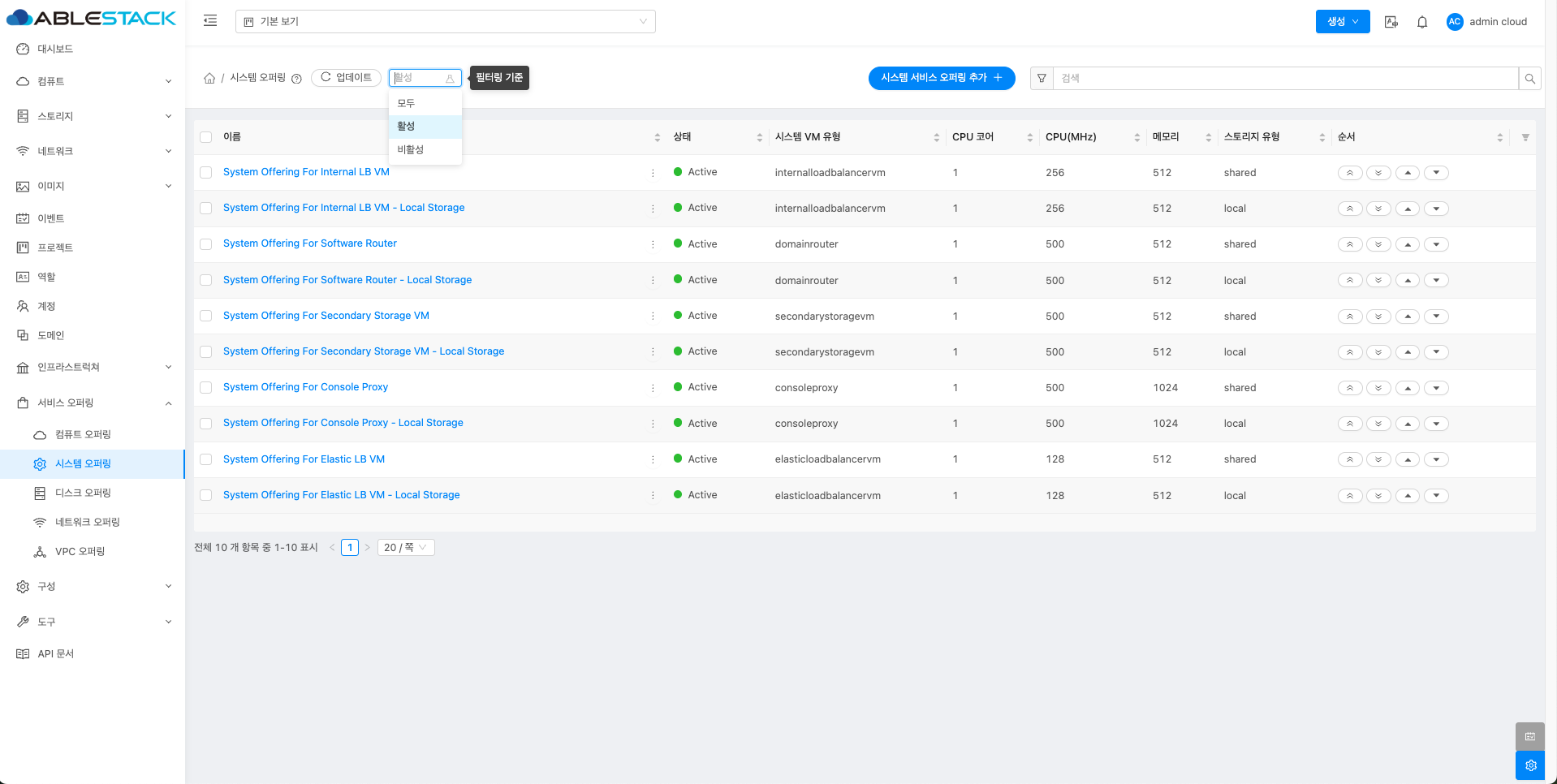The height and width of the screenshot is (784, 1557).
Task: Expand the 인프라스트럭쳐 sidebar menu
Action: click(93, 368)
